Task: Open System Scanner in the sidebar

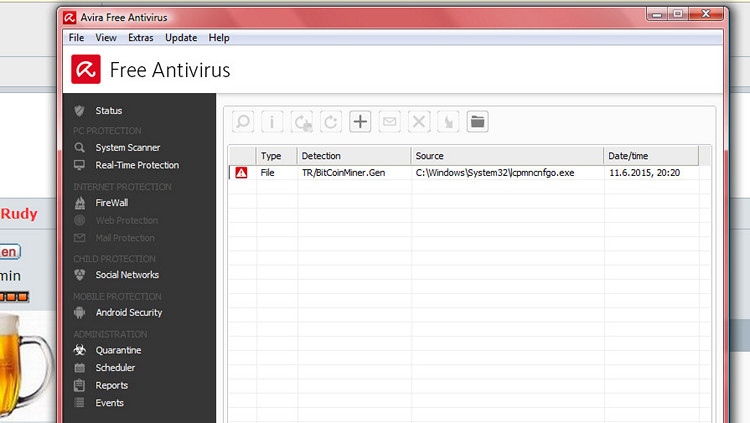Action: pos(127,148)
